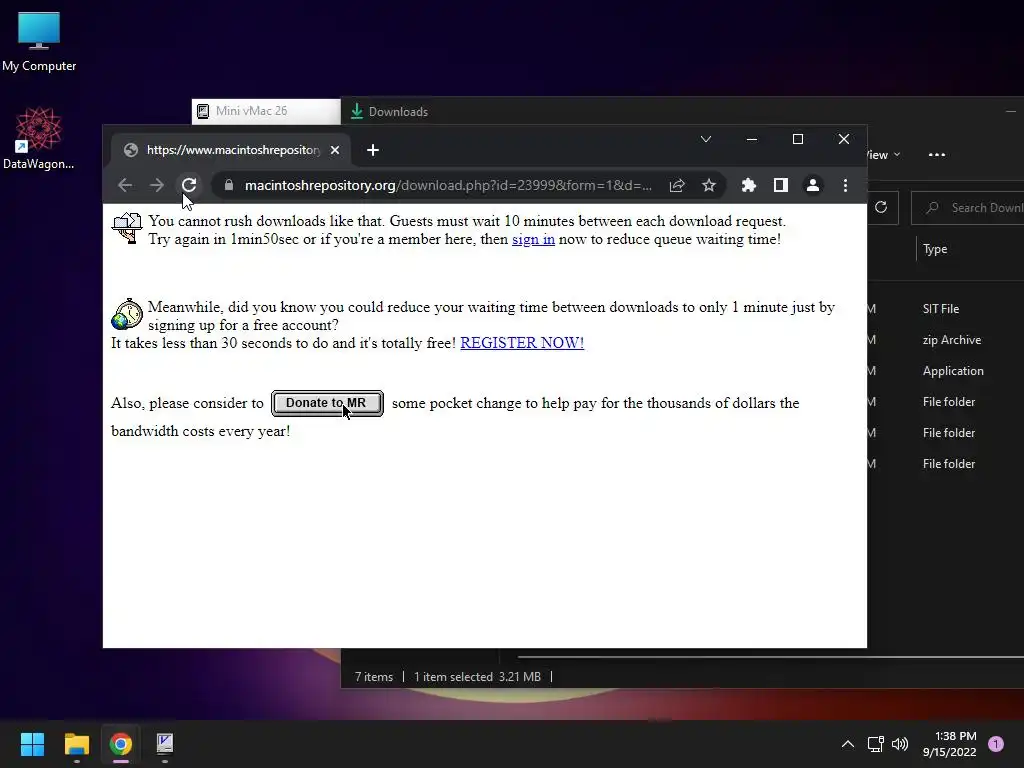Maximize the Chrome window
The height and width of the screenshot is (768, 1024).
click(x=797, y=139)
